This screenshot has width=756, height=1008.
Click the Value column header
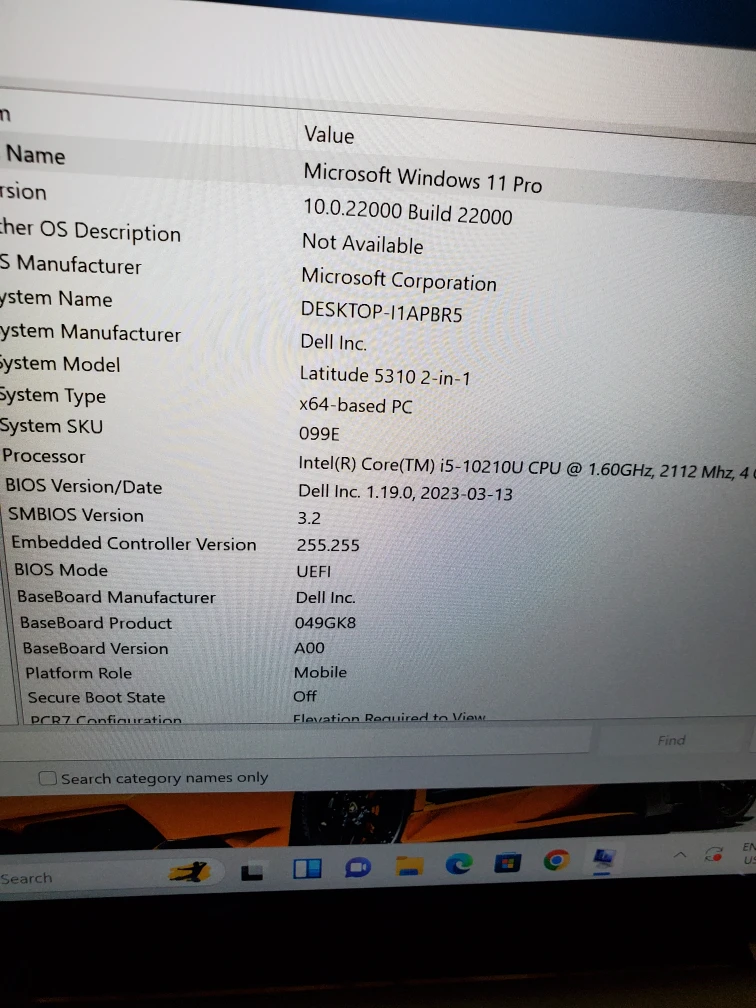pos(329,134)
